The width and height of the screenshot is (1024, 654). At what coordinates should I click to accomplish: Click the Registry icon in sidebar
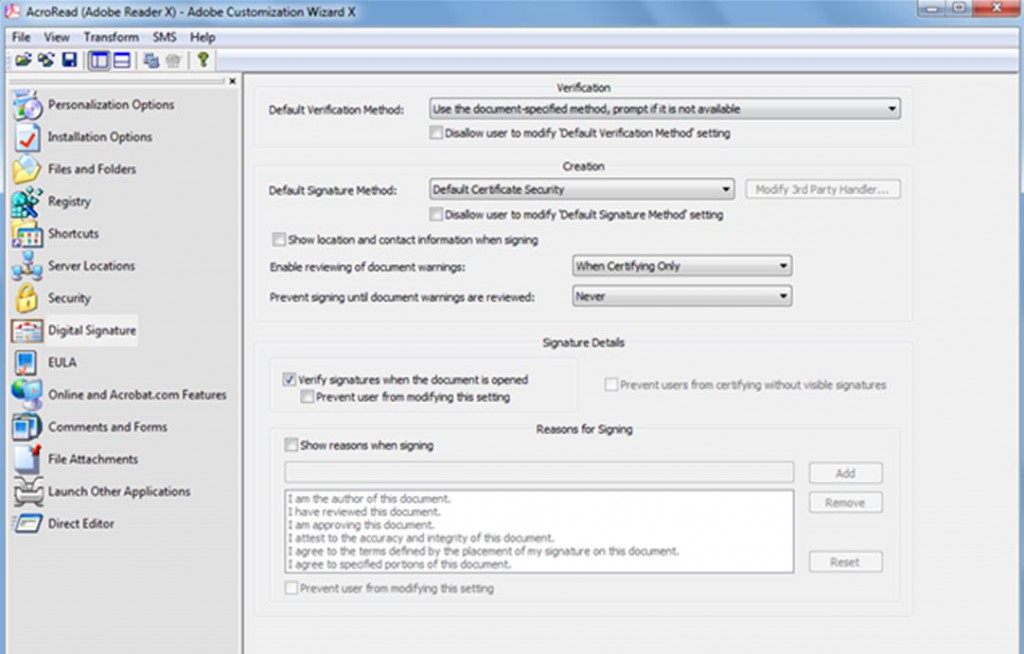tap(27, 202)
